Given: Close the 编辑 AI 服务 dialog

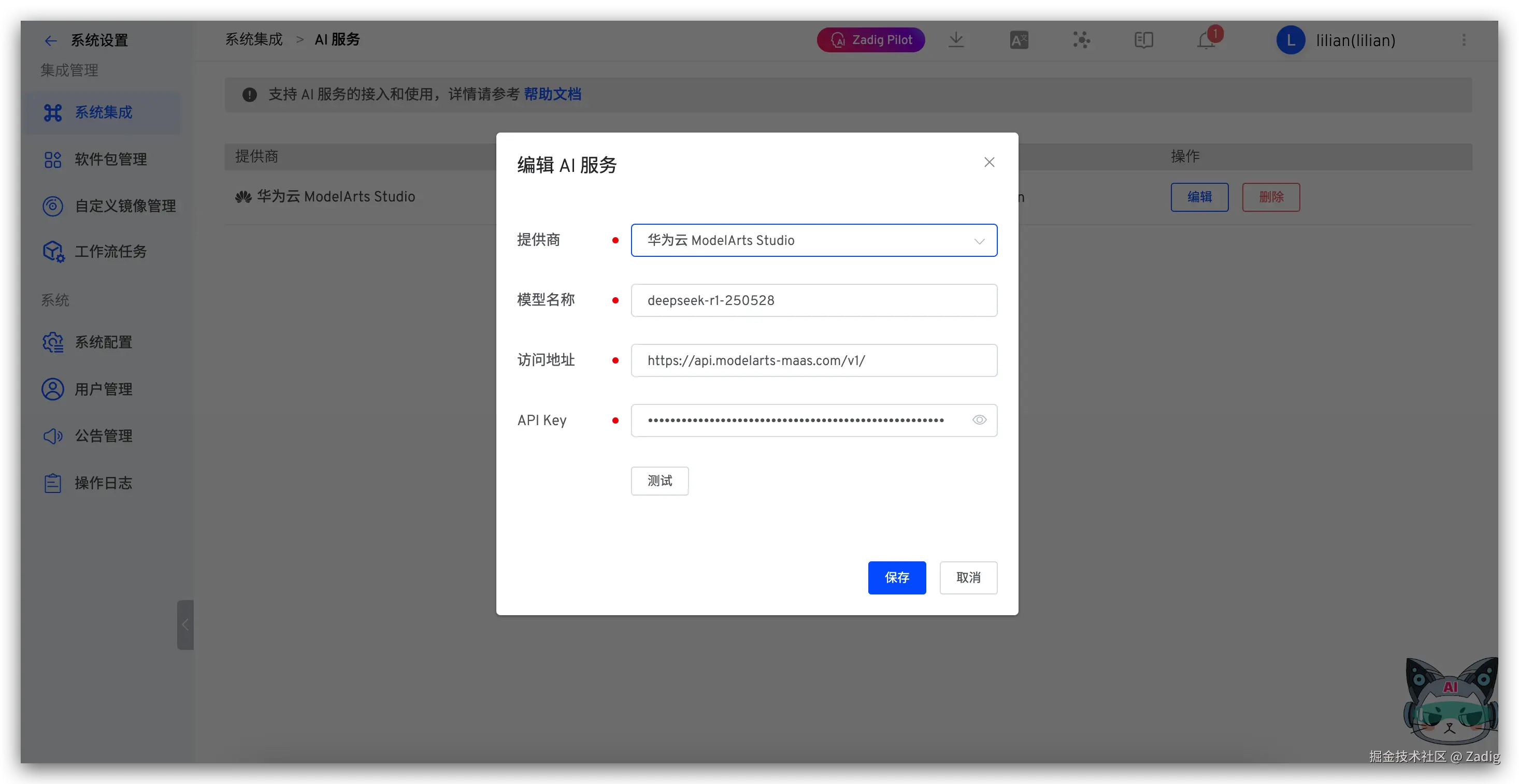Looking at the screenshot, I should (989, 162).
